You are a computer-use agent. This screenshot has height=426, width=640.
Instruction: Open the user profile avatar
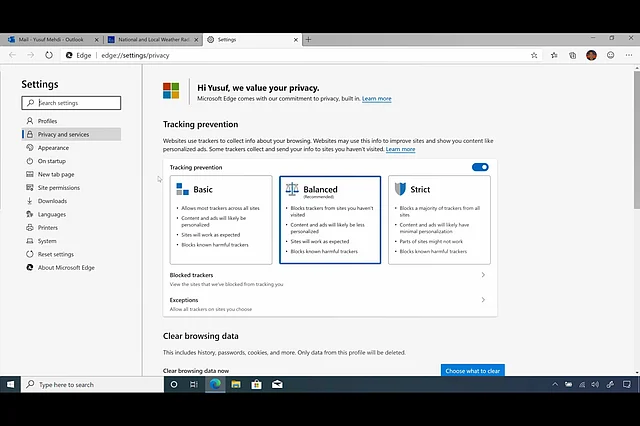pyautogui.click(x=591, y=55)
